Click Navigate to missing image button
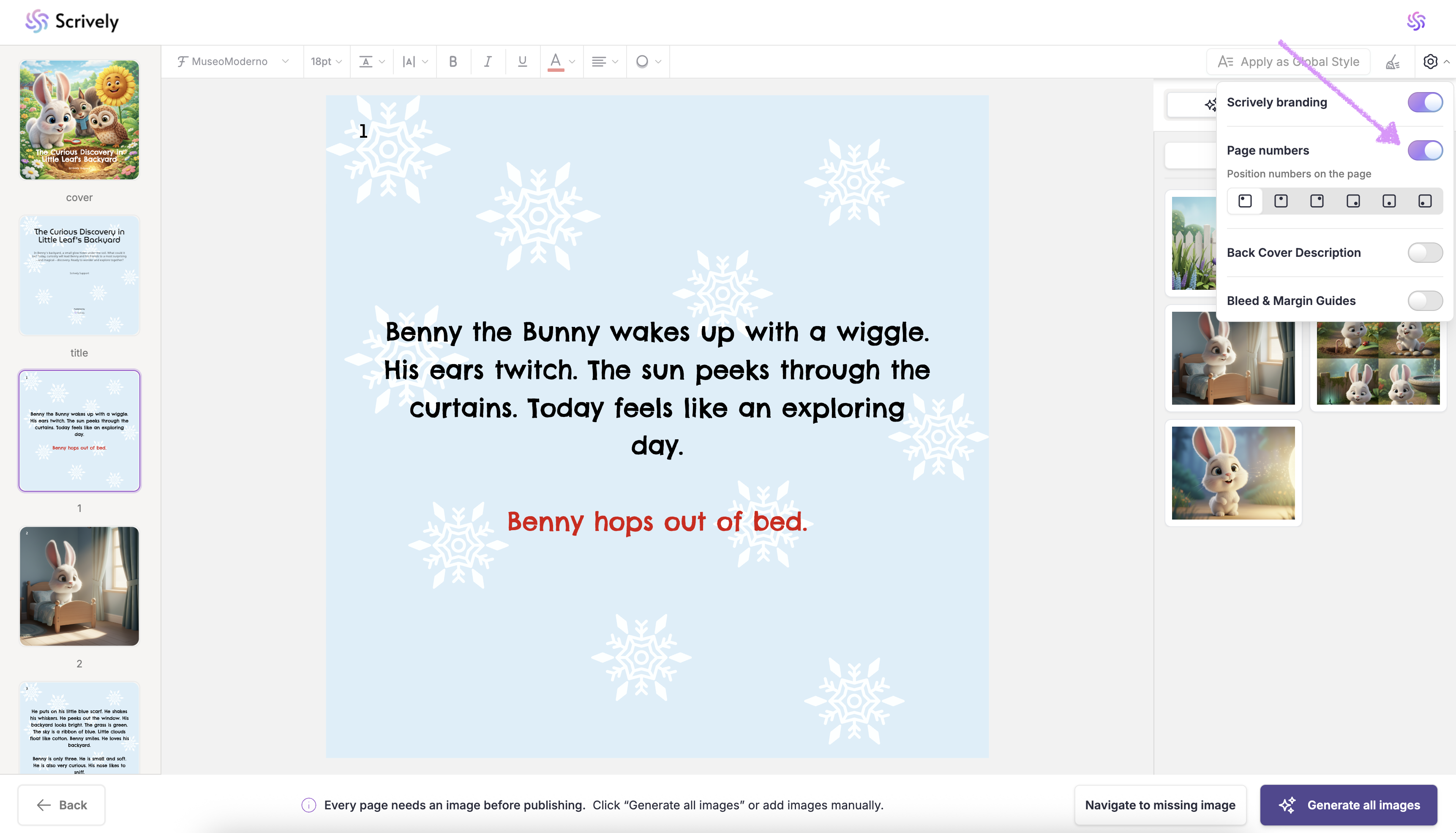Screen dimensions: 1456x833 [x=1160, y=805]
